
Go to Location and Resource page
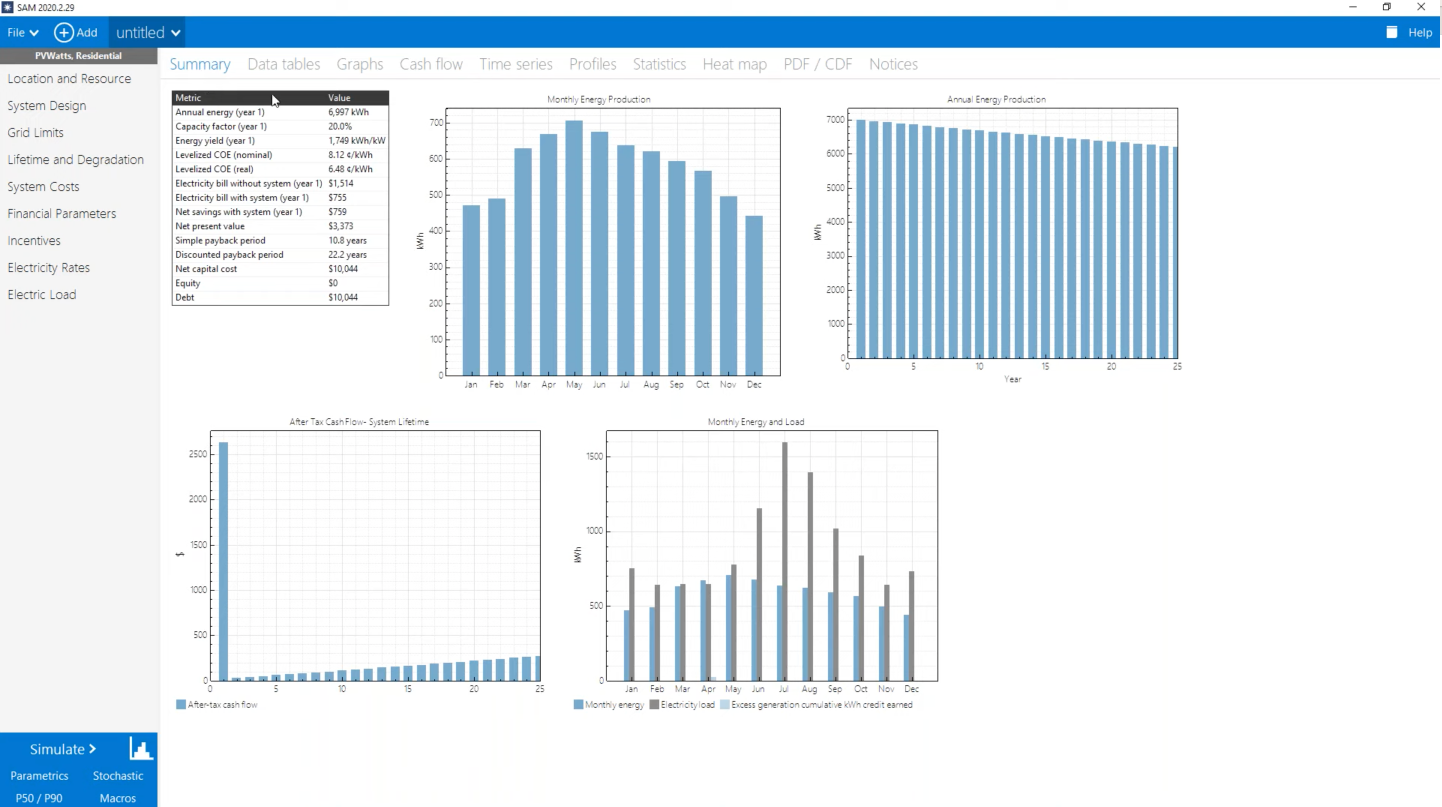pyautogui.click(x=69, y=79)
